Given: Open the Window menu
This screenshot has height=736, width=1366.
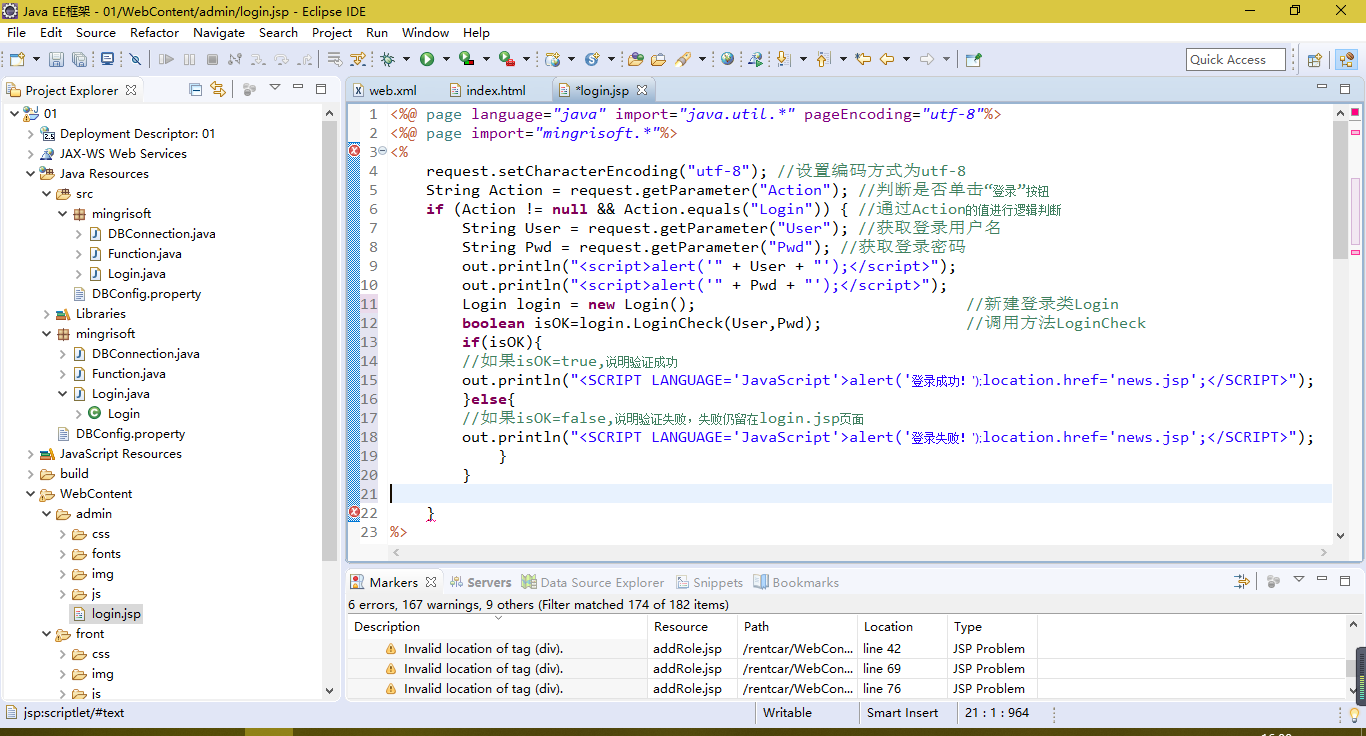Looking at the screenshot, I should coord(425,32).
